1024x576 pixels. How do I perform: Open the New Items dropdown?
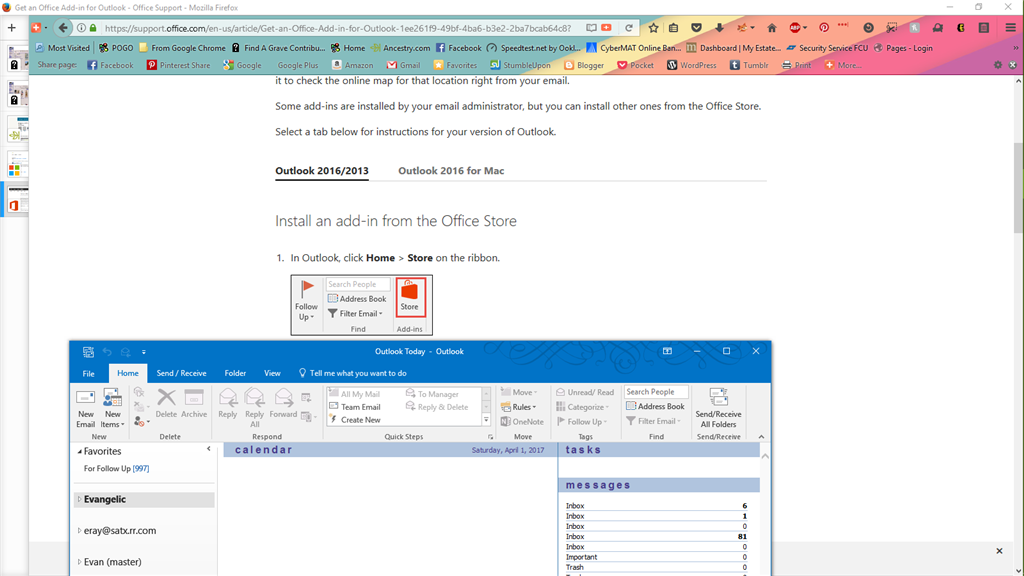point(112,409)
